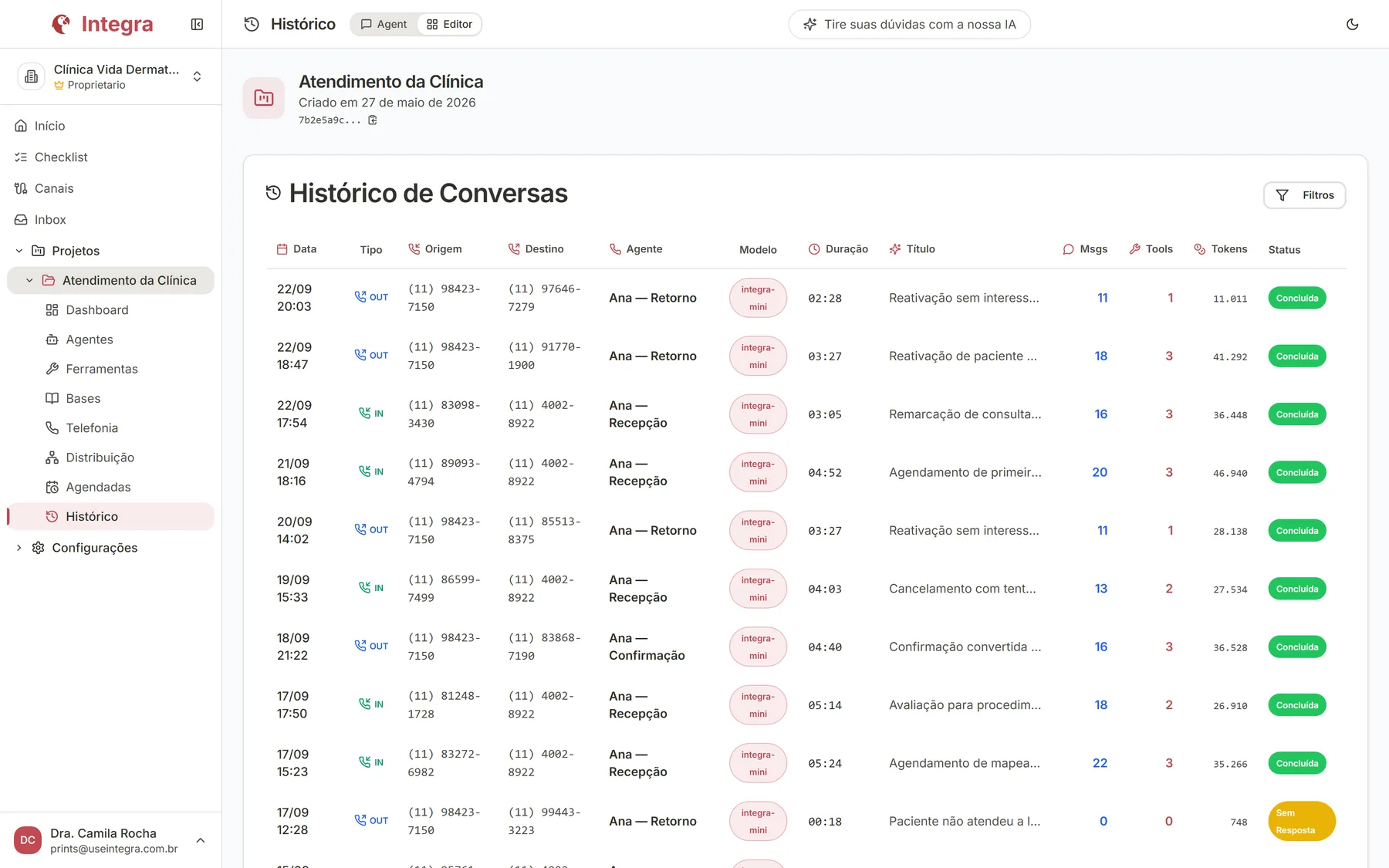Click the project folder icon next to Atendimento da Clínica title
Image resolution: width=1389 pixels, height=868 pixels.
click(x=264, y=98)
